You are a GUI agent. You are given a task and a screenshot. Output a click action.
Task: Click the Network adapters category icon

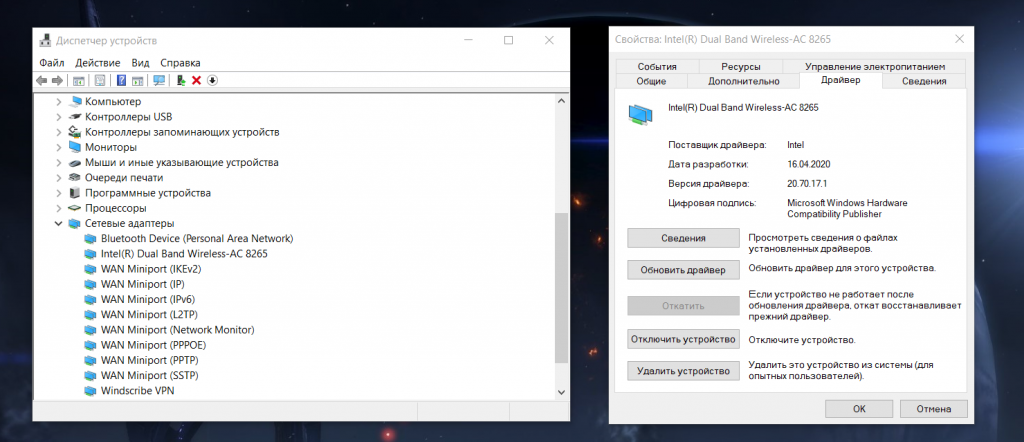tap(74, 223)
